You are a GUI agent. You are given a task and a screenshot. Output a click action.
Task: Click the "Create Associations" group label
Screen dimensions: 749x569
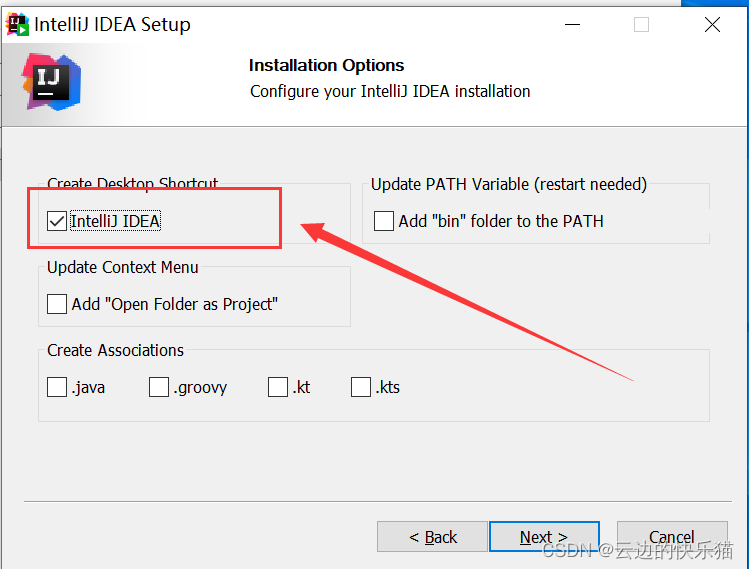[x=115, y=351]
